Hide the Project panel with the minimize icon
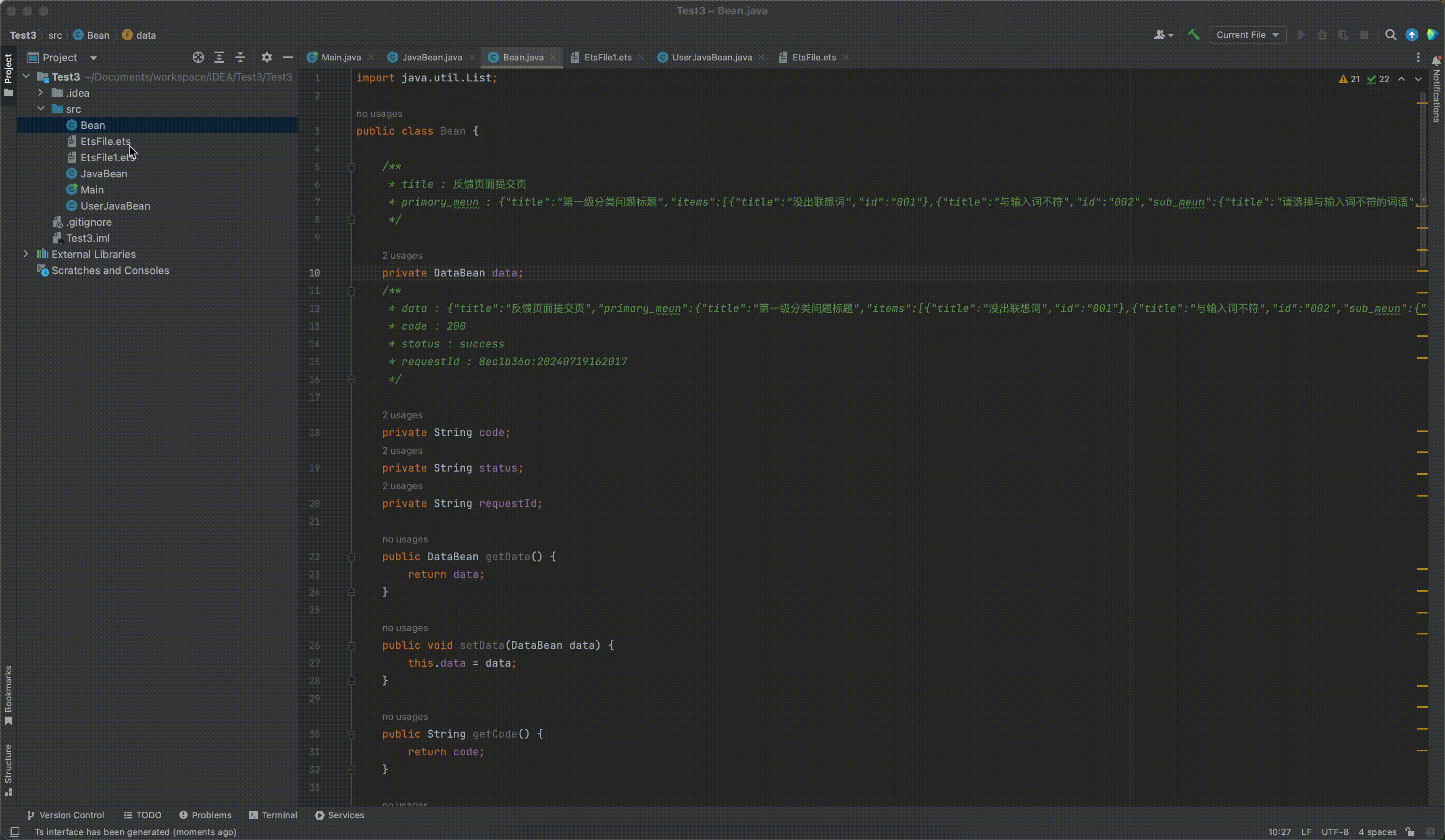Viewport: 1445px width, 840px height. pos(288,57)
